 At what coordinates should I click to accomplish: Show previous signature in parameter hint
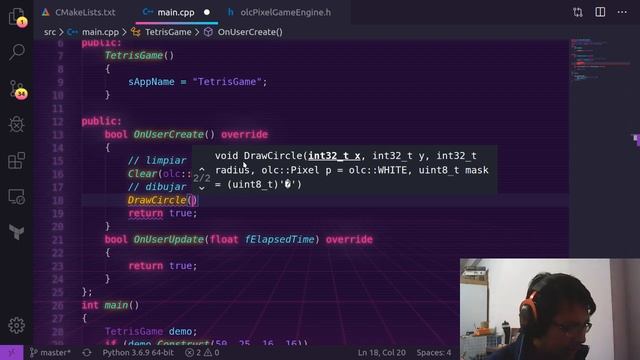click(x=202, y=169)
